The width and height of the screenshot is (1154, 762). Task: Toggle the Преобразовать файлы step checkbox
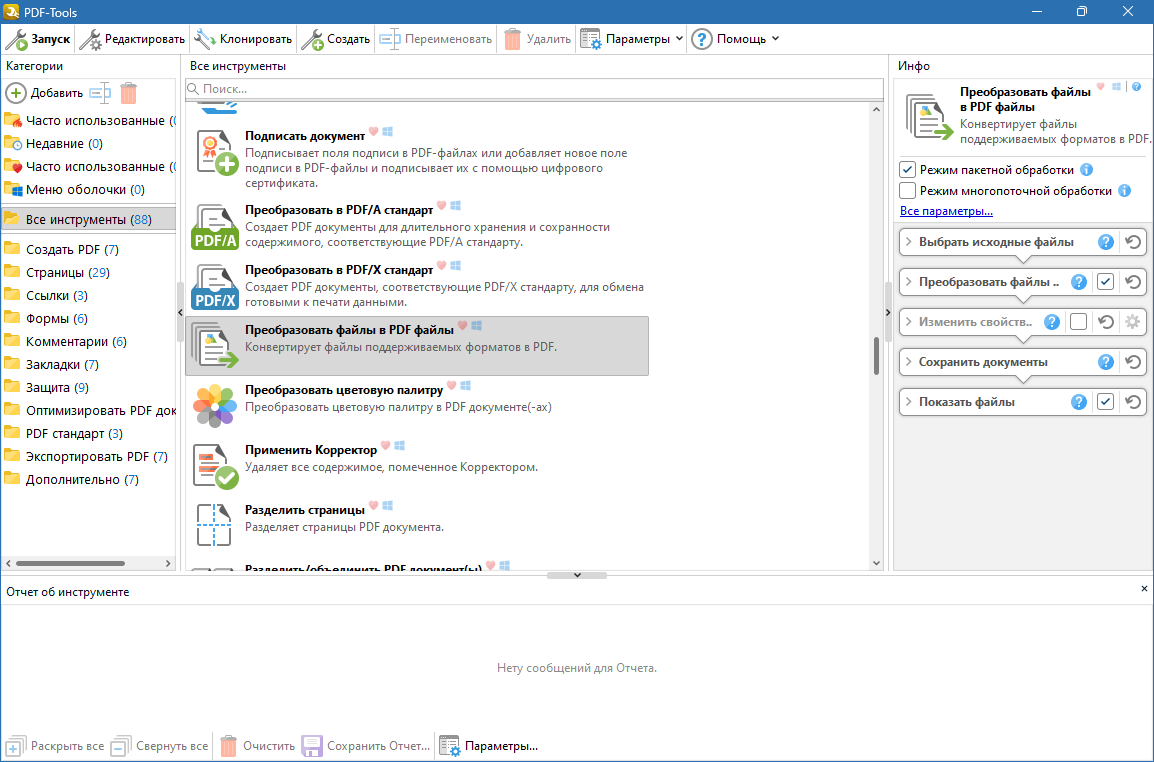[x=1105, y=282]
